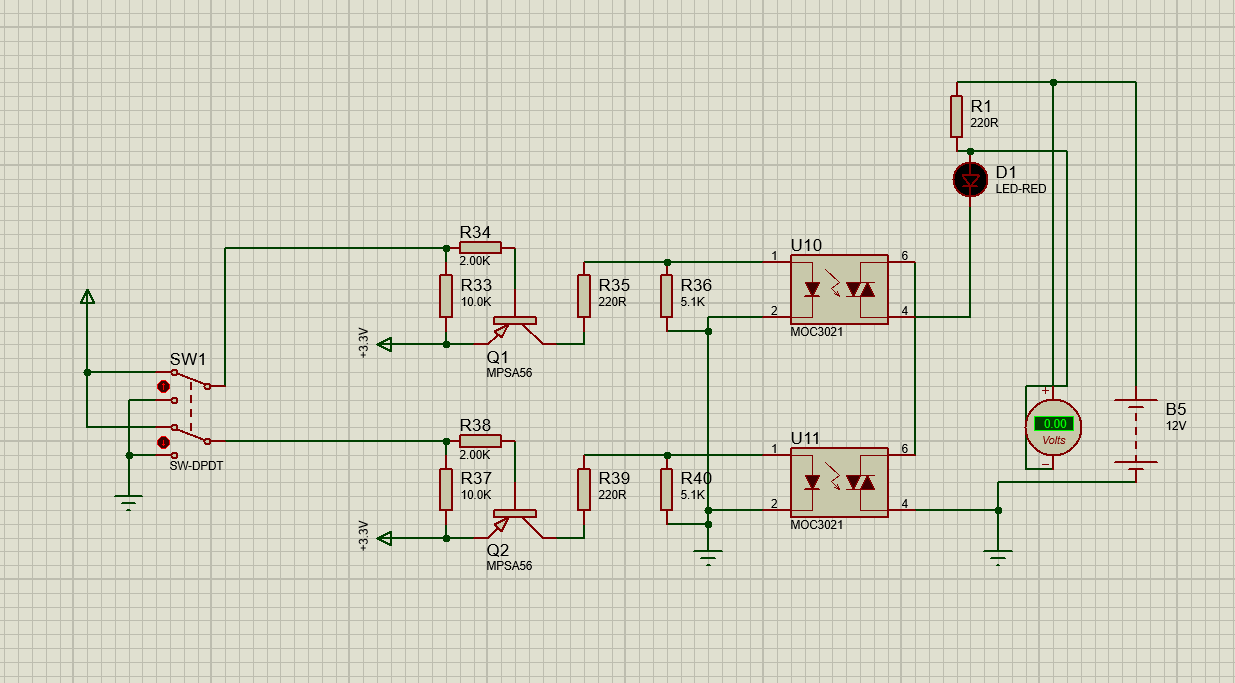Click the B5 battery label
Viewport: 1235px width, 683px height.
point(1176,409)
